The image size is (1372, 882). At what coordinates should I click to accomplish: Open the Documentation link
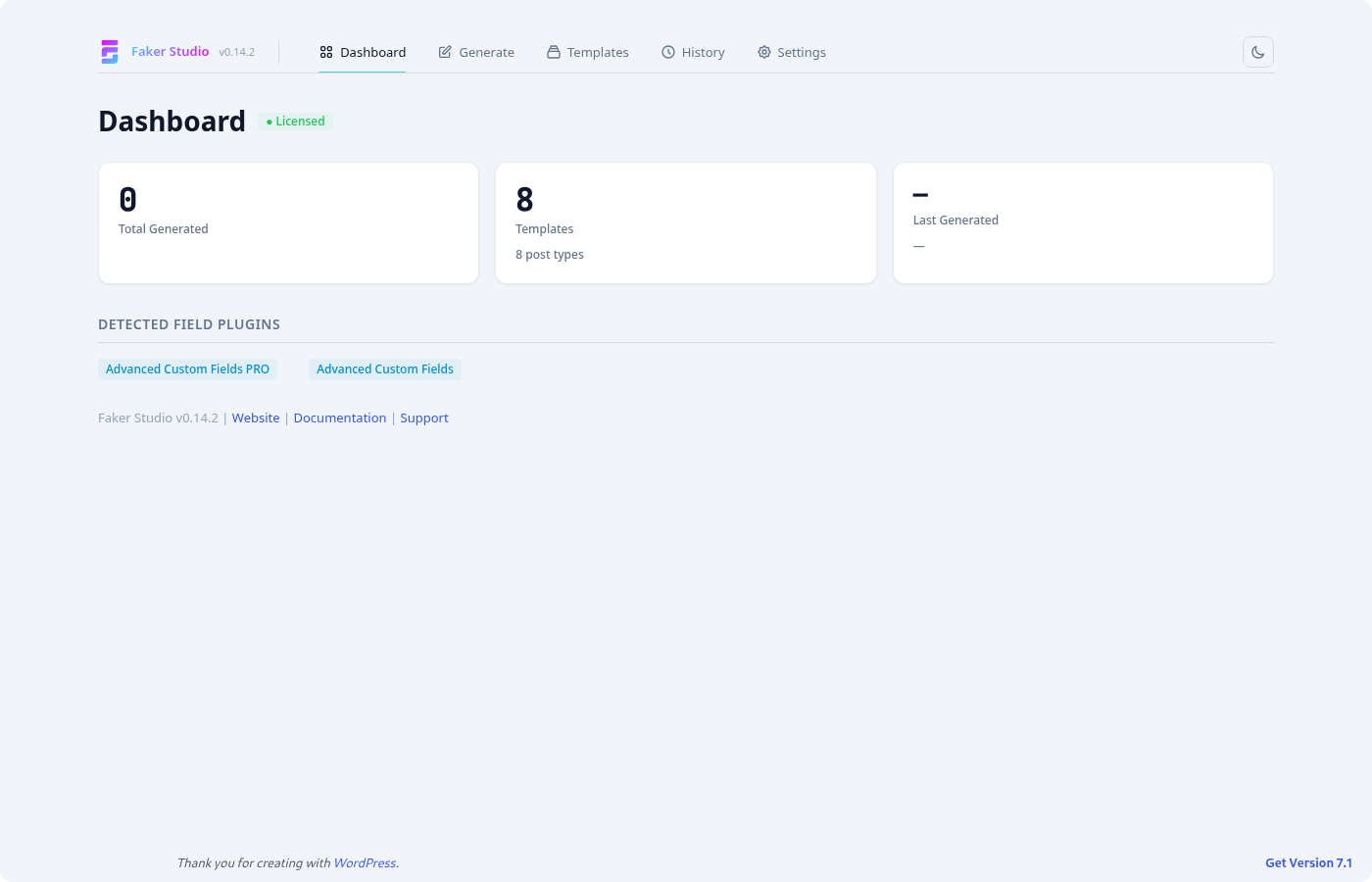click(x=340, y=418)
